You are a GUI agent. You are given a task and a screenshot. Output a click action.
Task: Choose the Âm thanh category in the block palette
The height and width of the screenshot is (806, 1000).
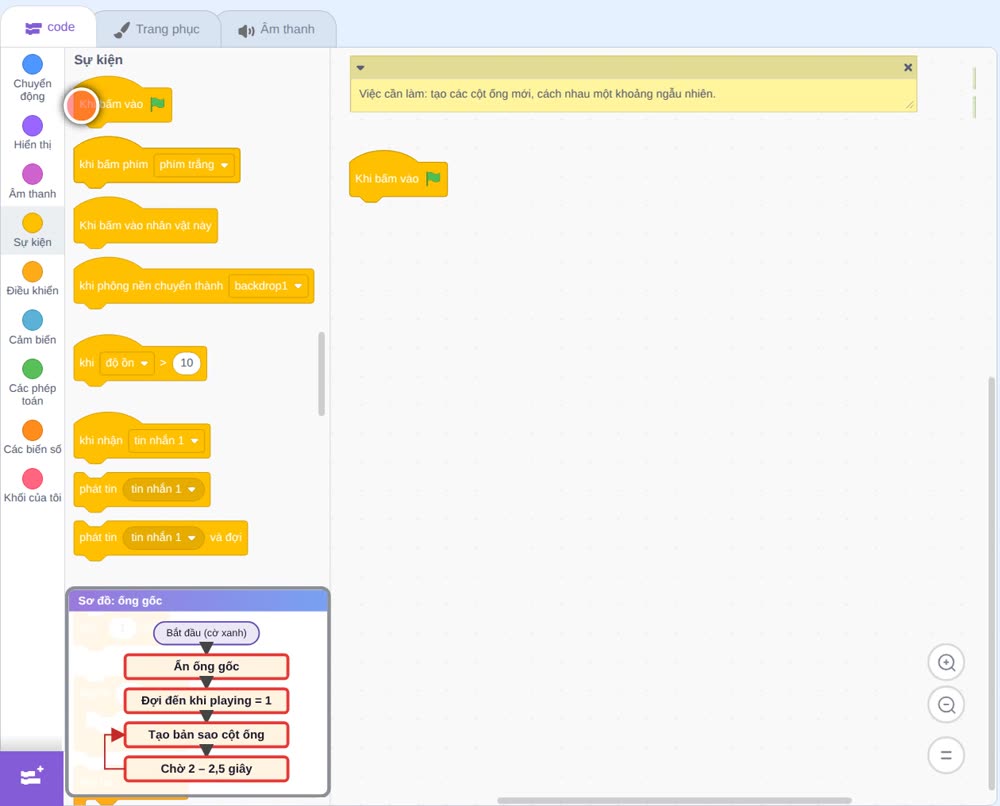click(x=32, y=182)
